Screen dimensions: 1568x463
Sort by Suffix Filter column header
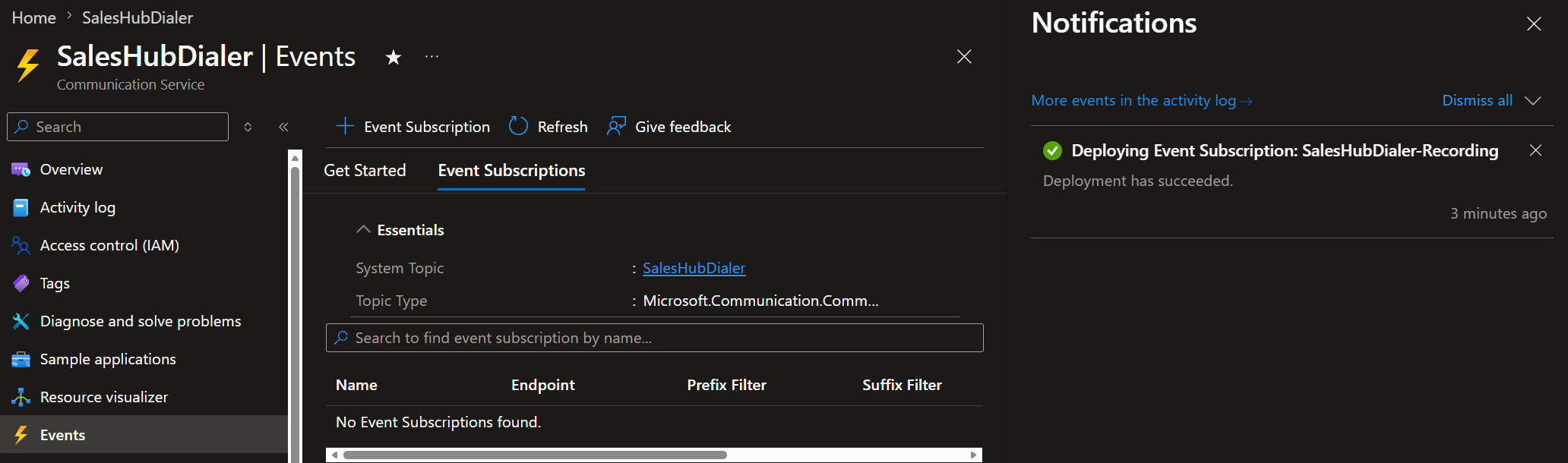[x=902, y=385]
